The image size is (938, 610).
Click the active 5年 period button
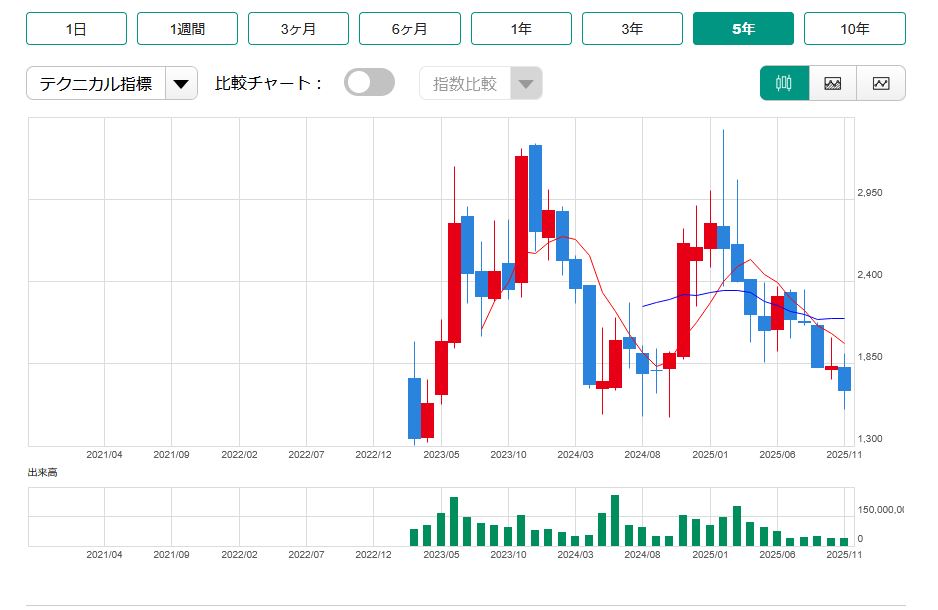pyautogui.click(x=743, y=29)
